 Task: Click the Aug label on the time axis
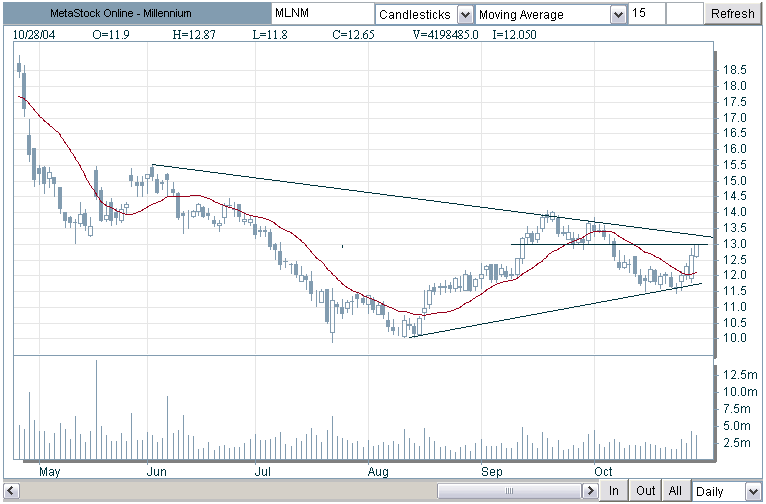(x=378, y=472)
